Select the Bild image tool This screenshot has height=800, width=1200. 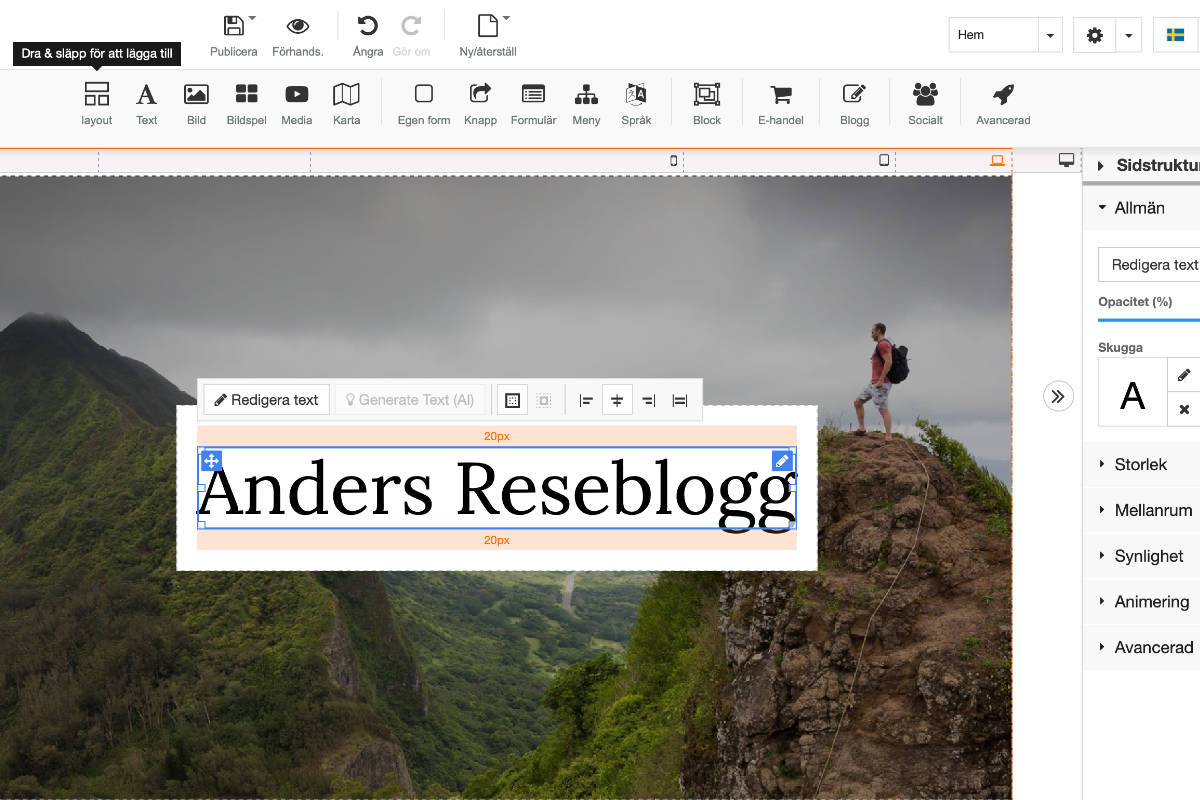click(196, 104)
